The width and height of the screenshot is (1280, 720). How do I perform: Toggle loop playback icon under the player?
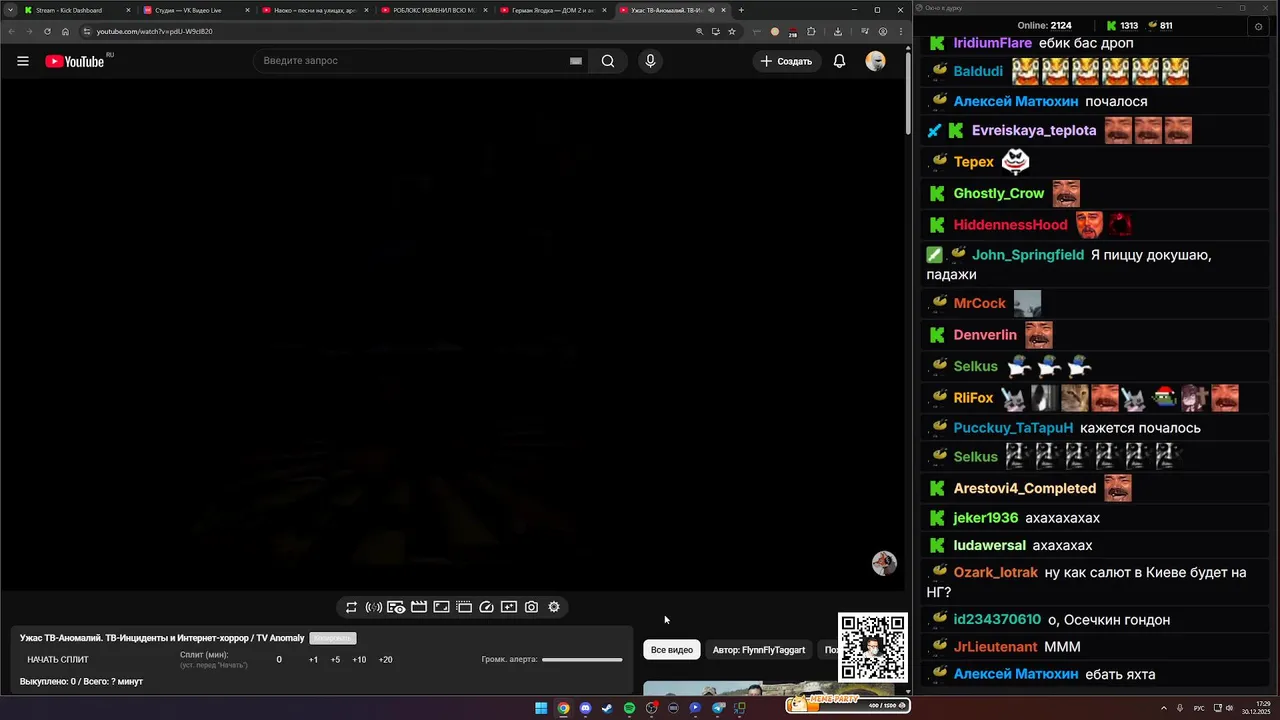click(351, 607)
